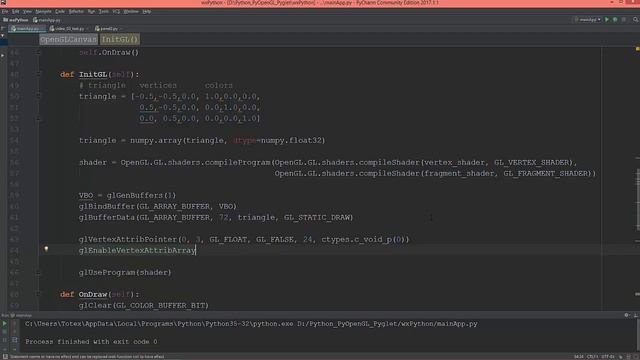This screenshot has width=640, height=360.
Task: Open the Tools menu
Action: coord(104,11)
